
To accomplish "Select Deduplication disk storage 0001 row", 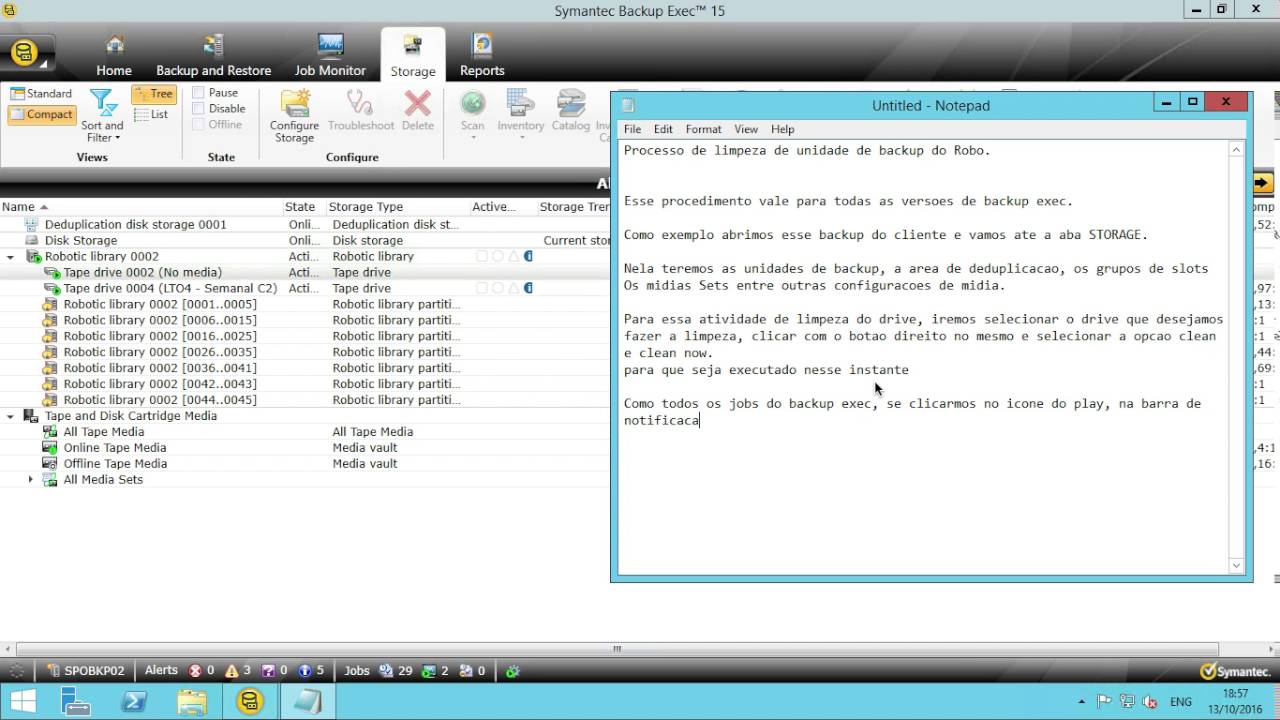I will tap(305, 224).
